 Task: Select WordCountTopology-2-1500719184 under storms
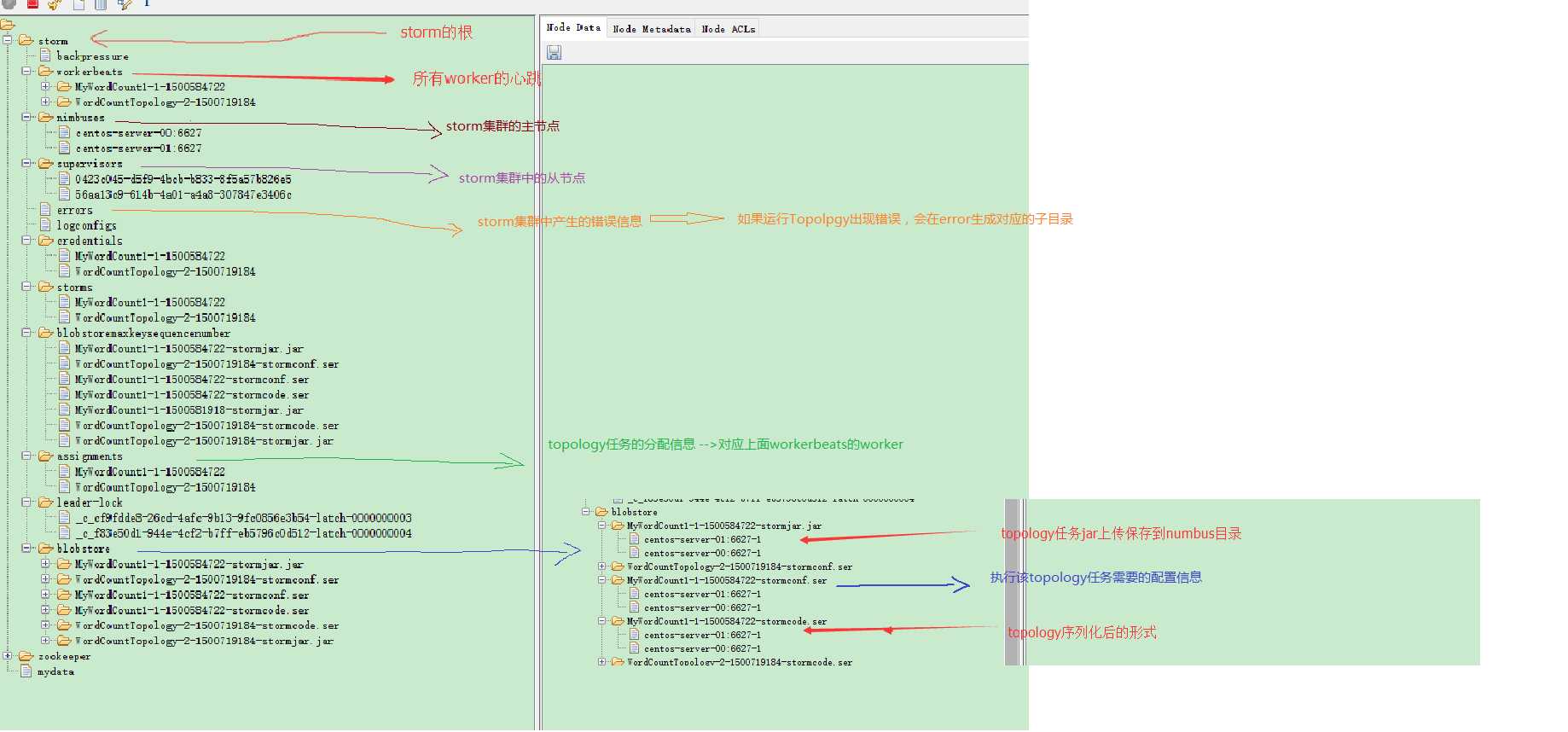166,317
